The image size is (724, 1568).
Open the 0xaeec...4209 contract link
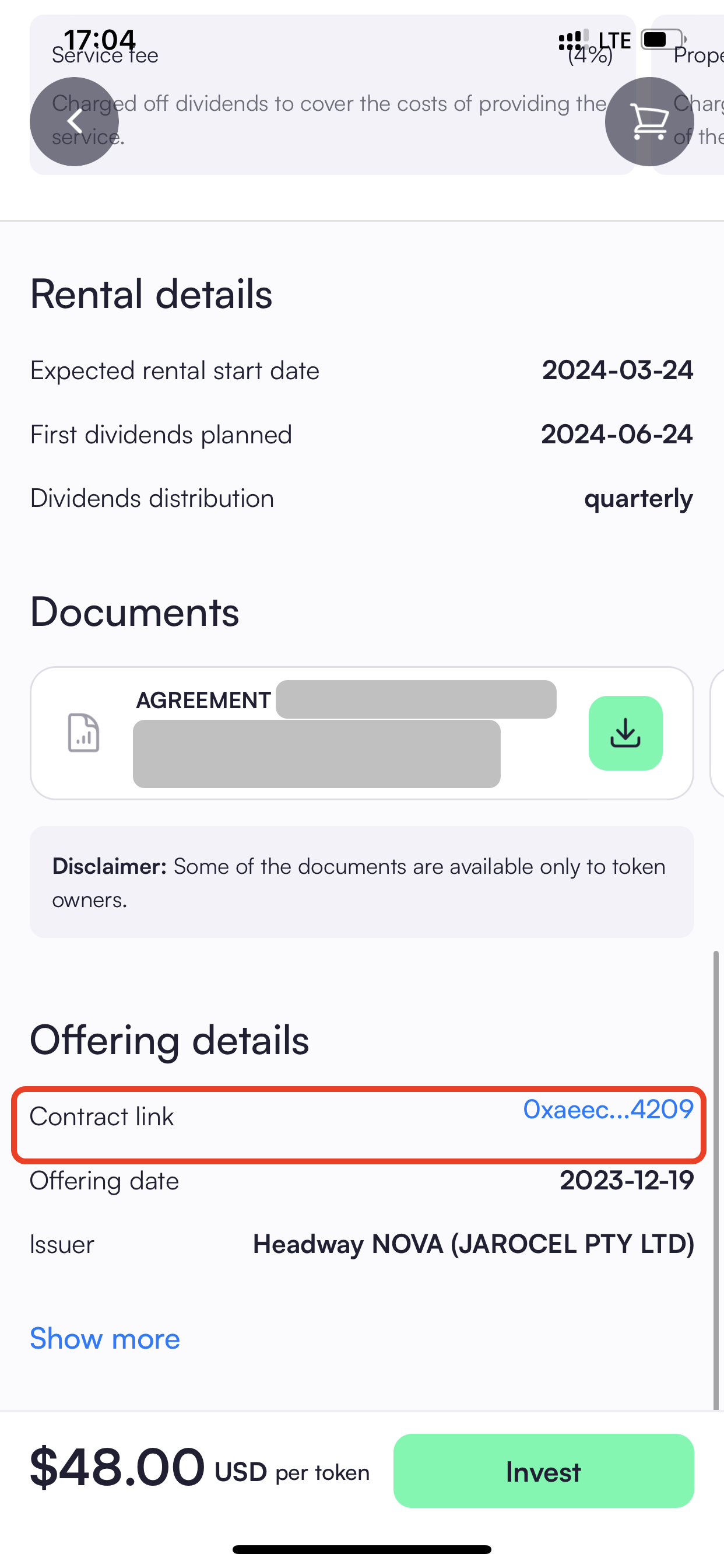608,1109
